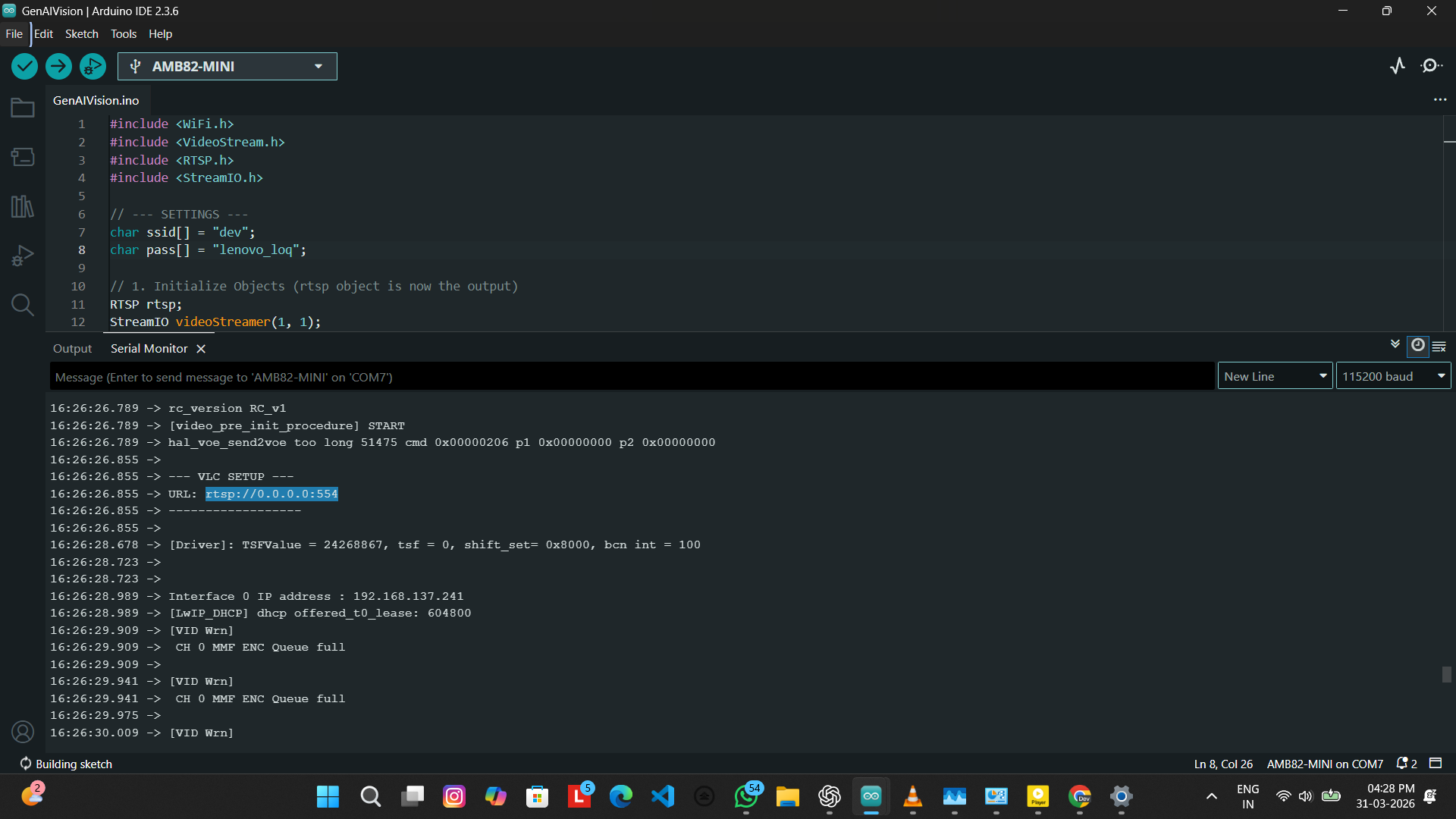Image resolution: width=1456 pixels, height=819 pixels.
Task: Click the Upload arrow button
Action: click(58, 67)
